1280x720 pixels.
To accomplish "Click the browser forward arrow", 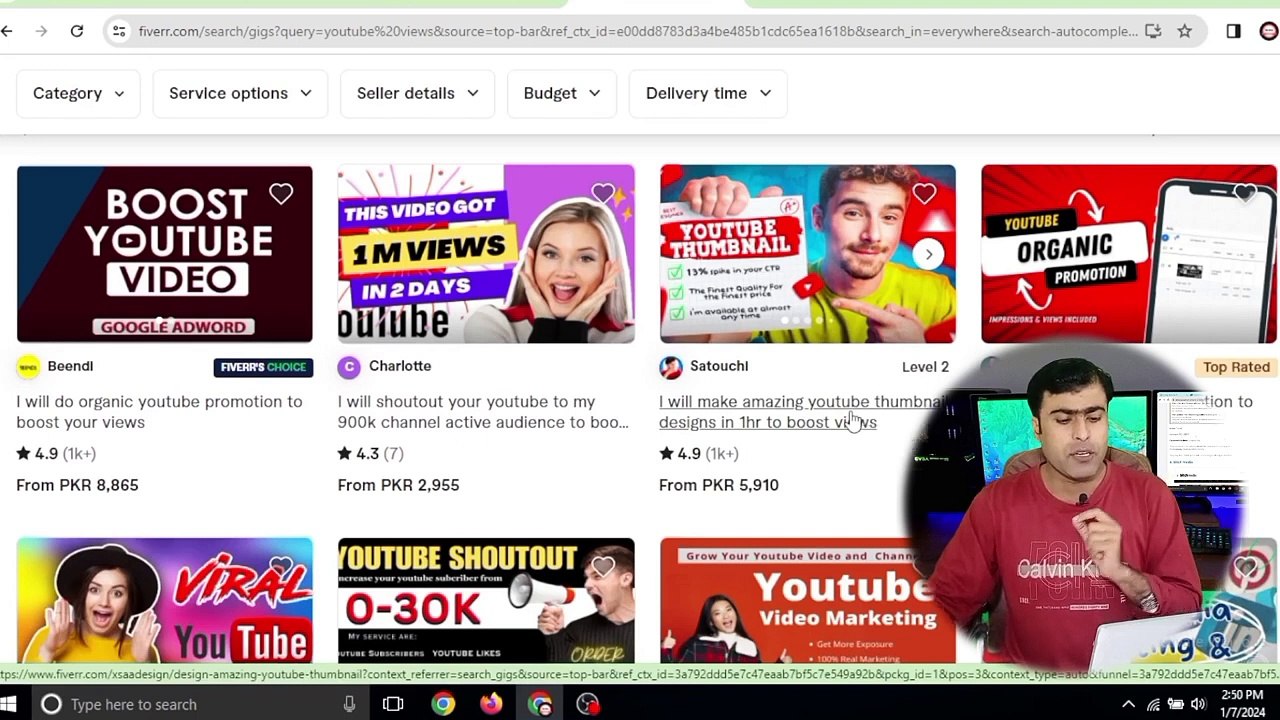I will coord(41,31).
